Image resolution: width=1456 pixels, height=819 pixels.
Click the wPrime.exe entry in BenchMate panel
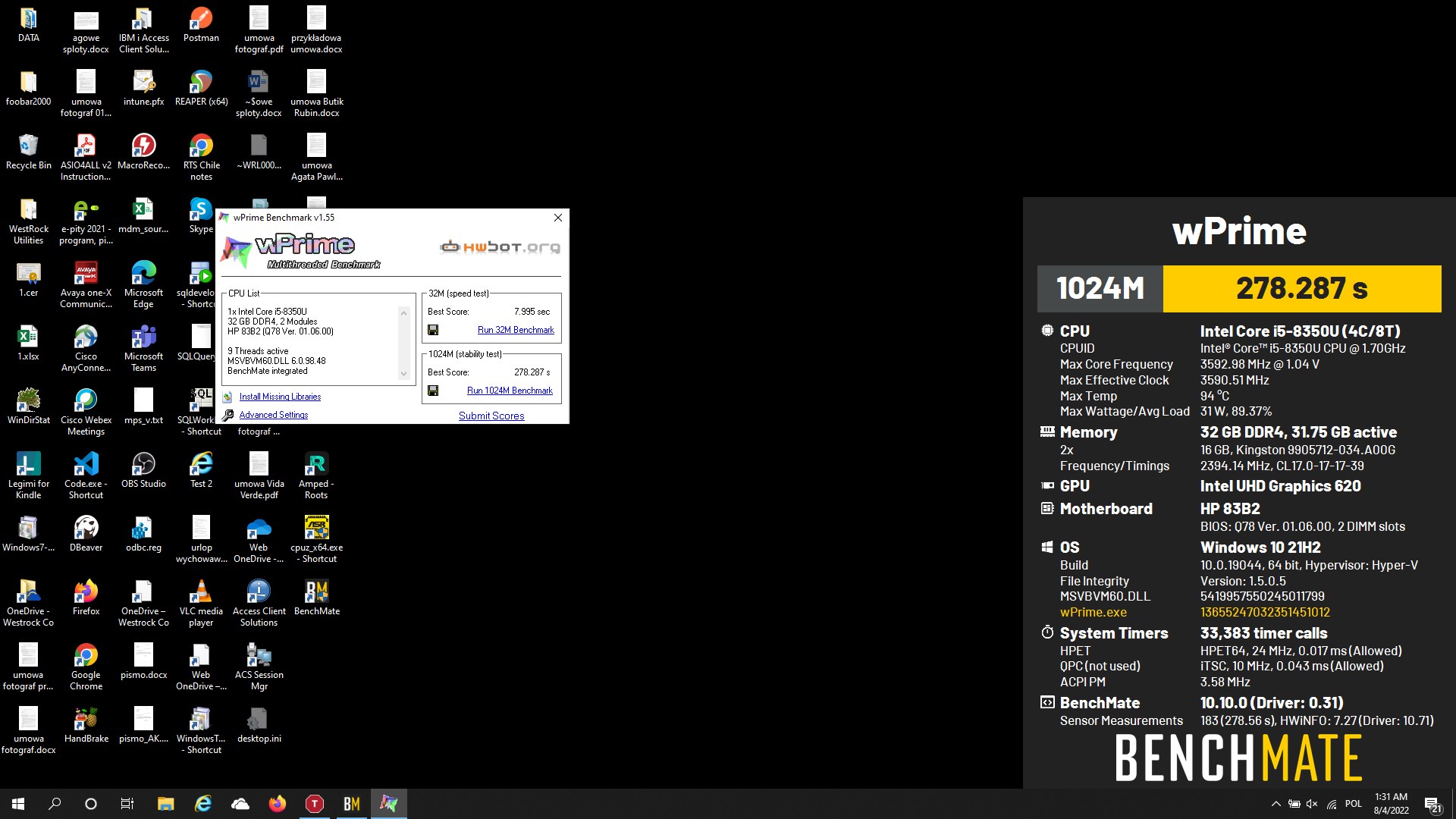(1093, 612)
